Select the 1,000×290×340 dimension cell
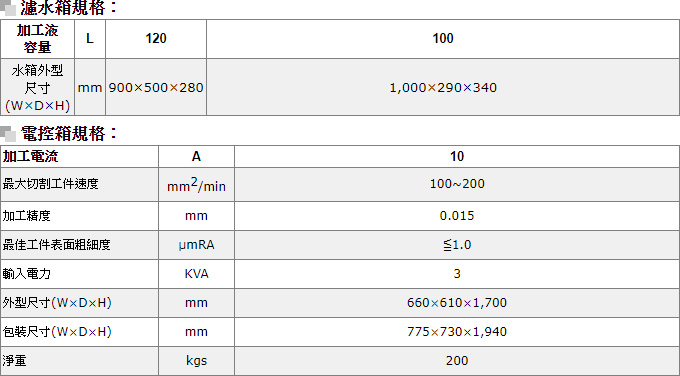The image size is (680, 376). click(443, 88)
